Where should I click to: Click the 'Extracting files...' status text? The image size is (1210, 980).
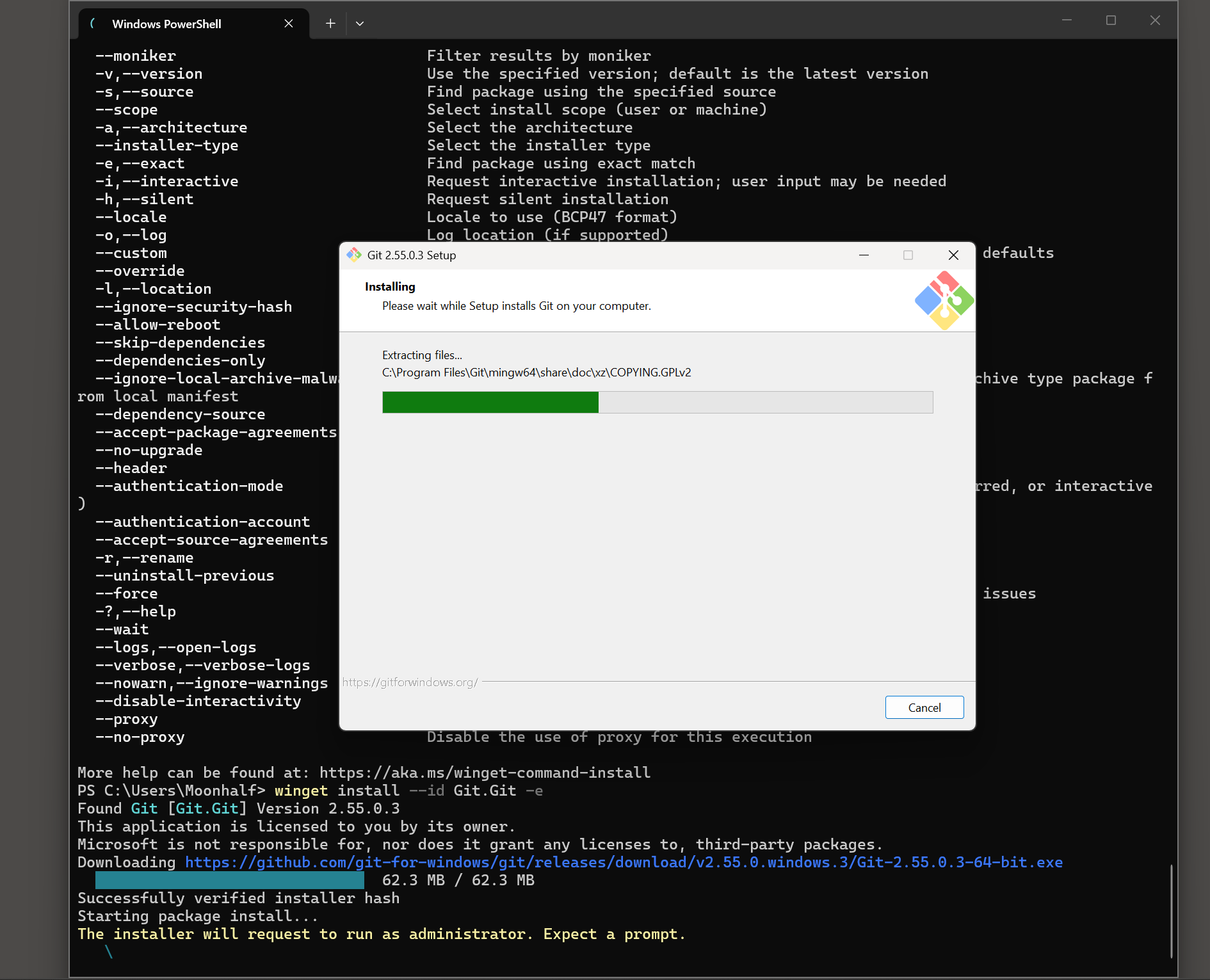pos(422,355)
